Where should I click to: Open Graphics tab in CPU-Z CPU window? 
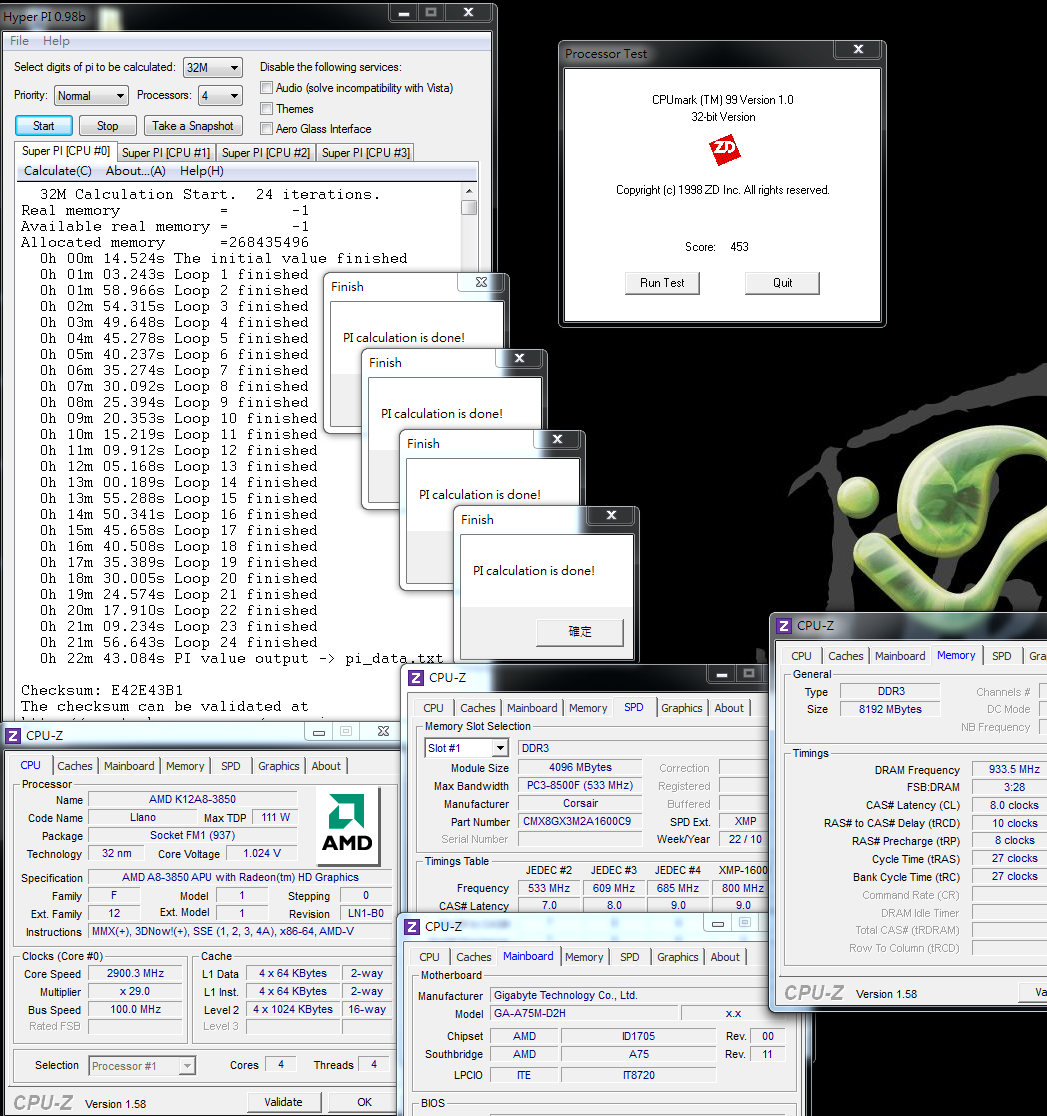(x=278, y=766)
